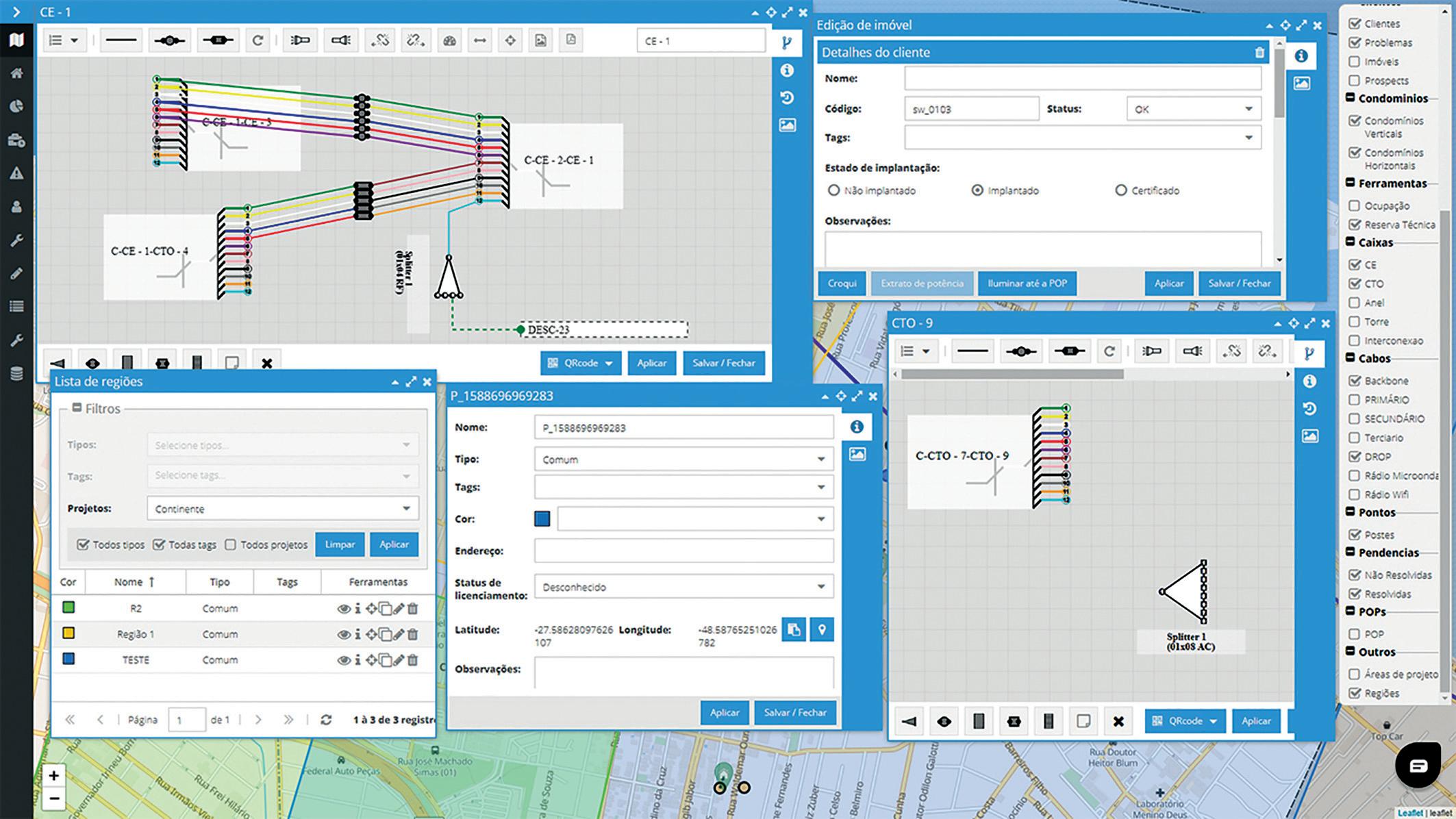Click the gauge icon in CE-1 toolbar
The image size is (1456, 819).
[449, 40]
